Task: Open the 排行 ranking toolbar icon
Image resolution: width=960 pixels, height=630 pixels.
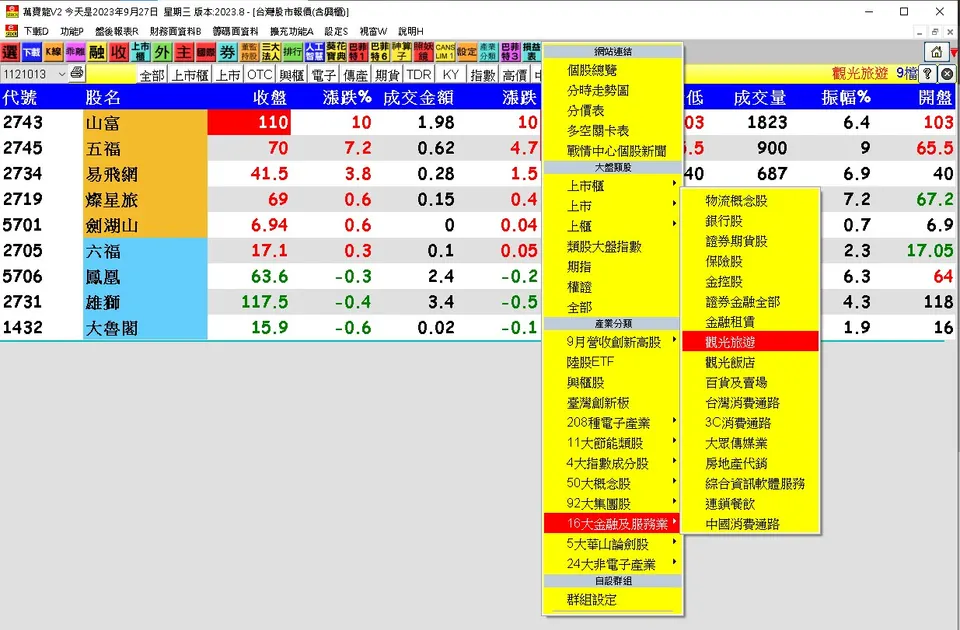Action: 293,53
